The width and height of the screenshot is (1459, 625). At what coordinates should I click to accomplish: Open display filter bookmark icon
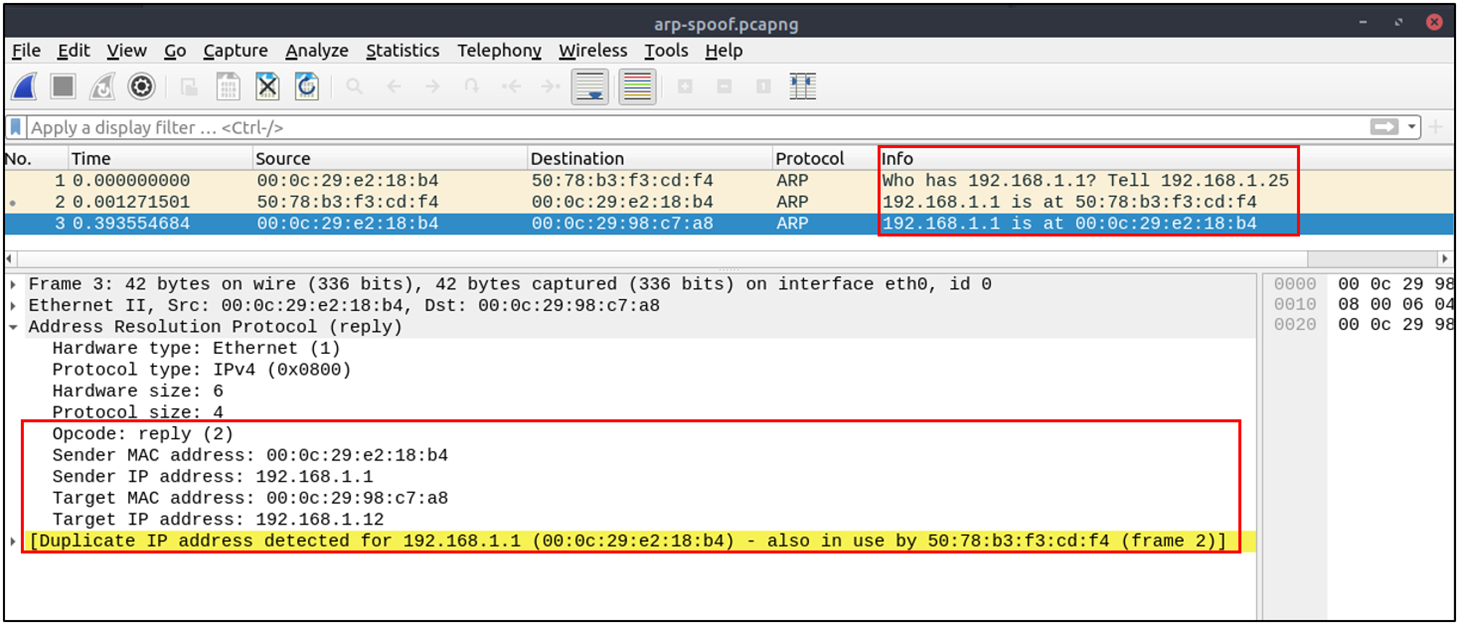(x=16, y=127)
